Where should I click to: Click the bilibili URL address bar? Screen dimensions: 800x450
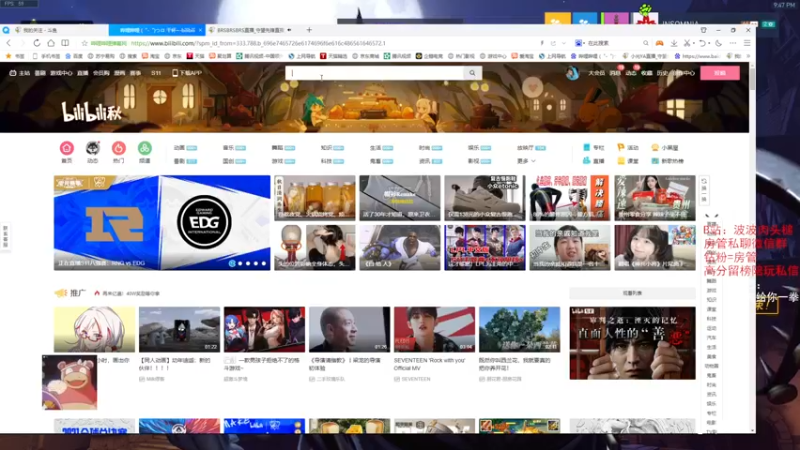point(258,43)
